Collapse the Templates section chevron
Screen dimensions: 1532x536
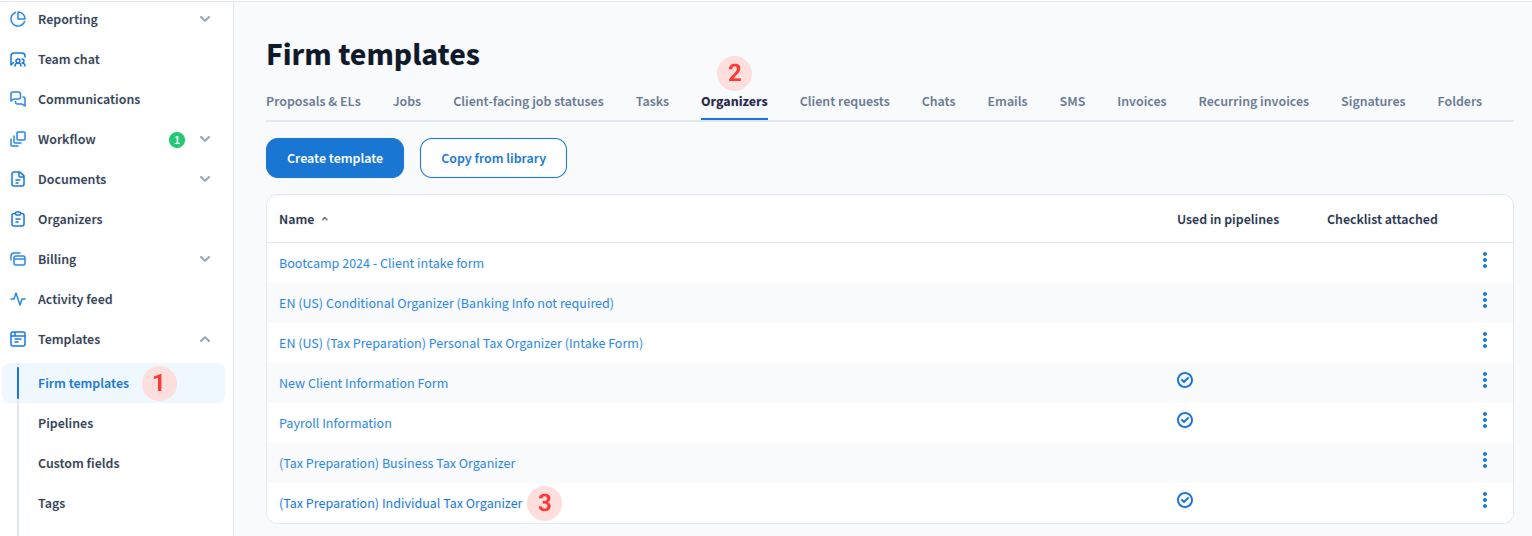tap(205, 339)
